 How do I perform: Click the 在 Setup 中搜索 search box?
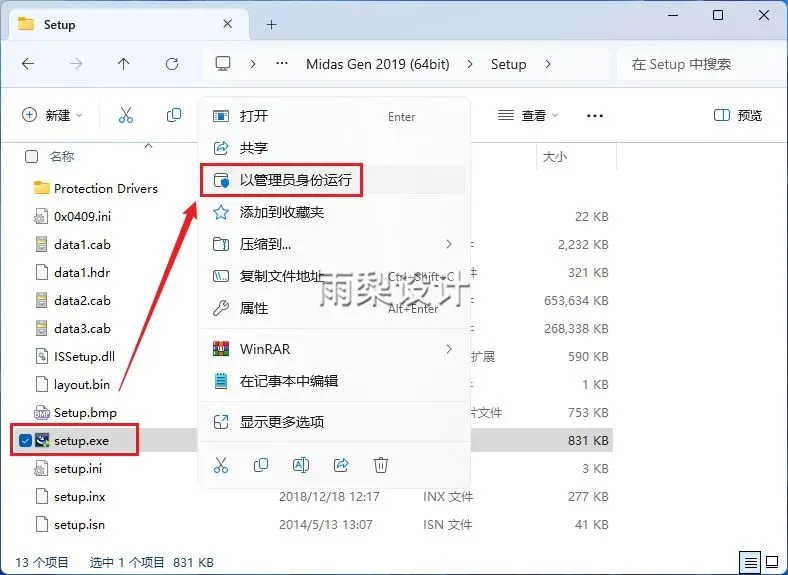pos(703,64)
